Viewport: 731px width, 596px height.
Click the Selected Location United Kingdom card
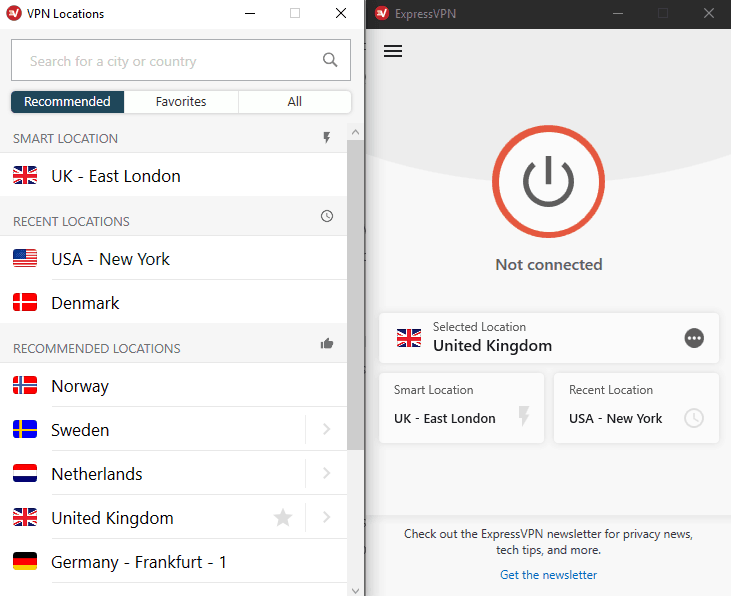click(x=549, y=338)
